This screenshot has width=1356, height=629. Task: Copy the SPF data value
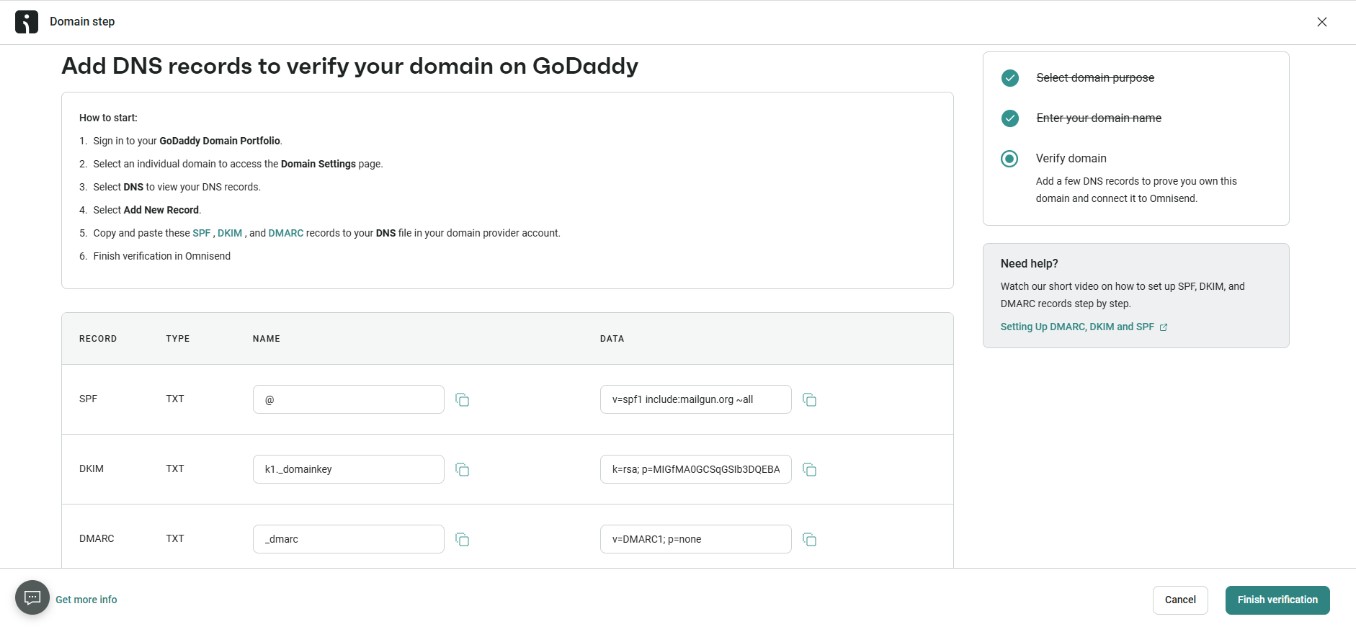(x=810, y=400)
